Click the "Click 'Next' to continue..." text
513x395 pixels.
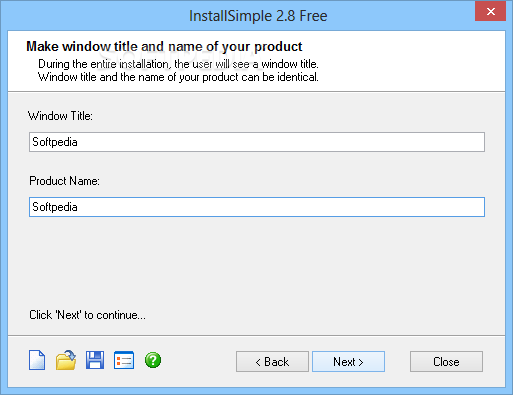[87, 315]
